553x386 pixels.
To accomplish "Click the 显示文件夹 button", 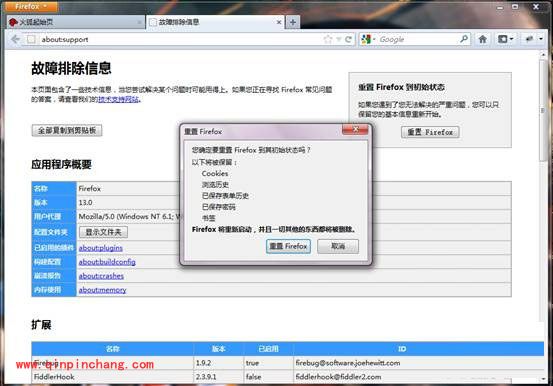I will tap(103, 232).
